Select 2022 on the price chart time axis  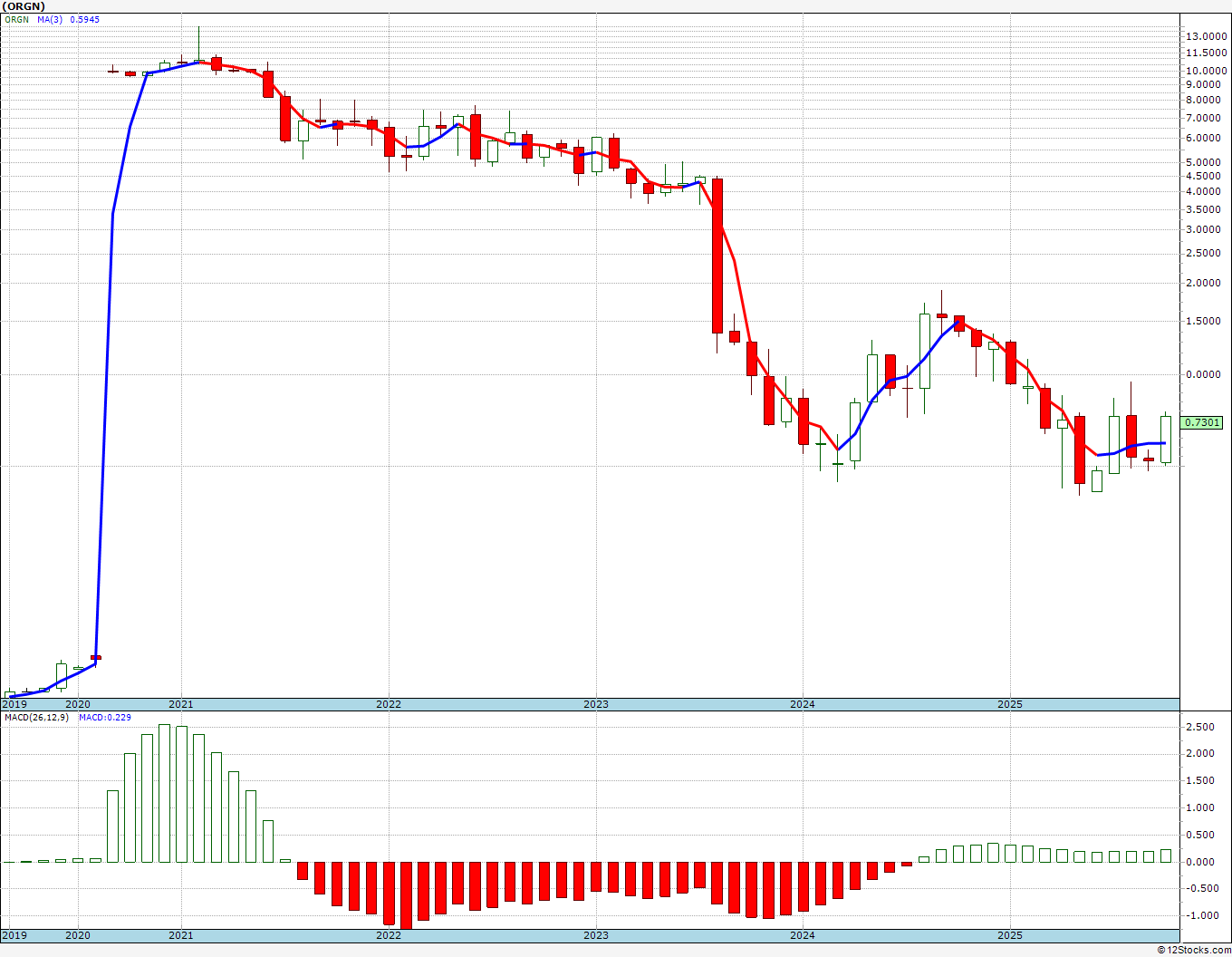(x=389, y=704)
